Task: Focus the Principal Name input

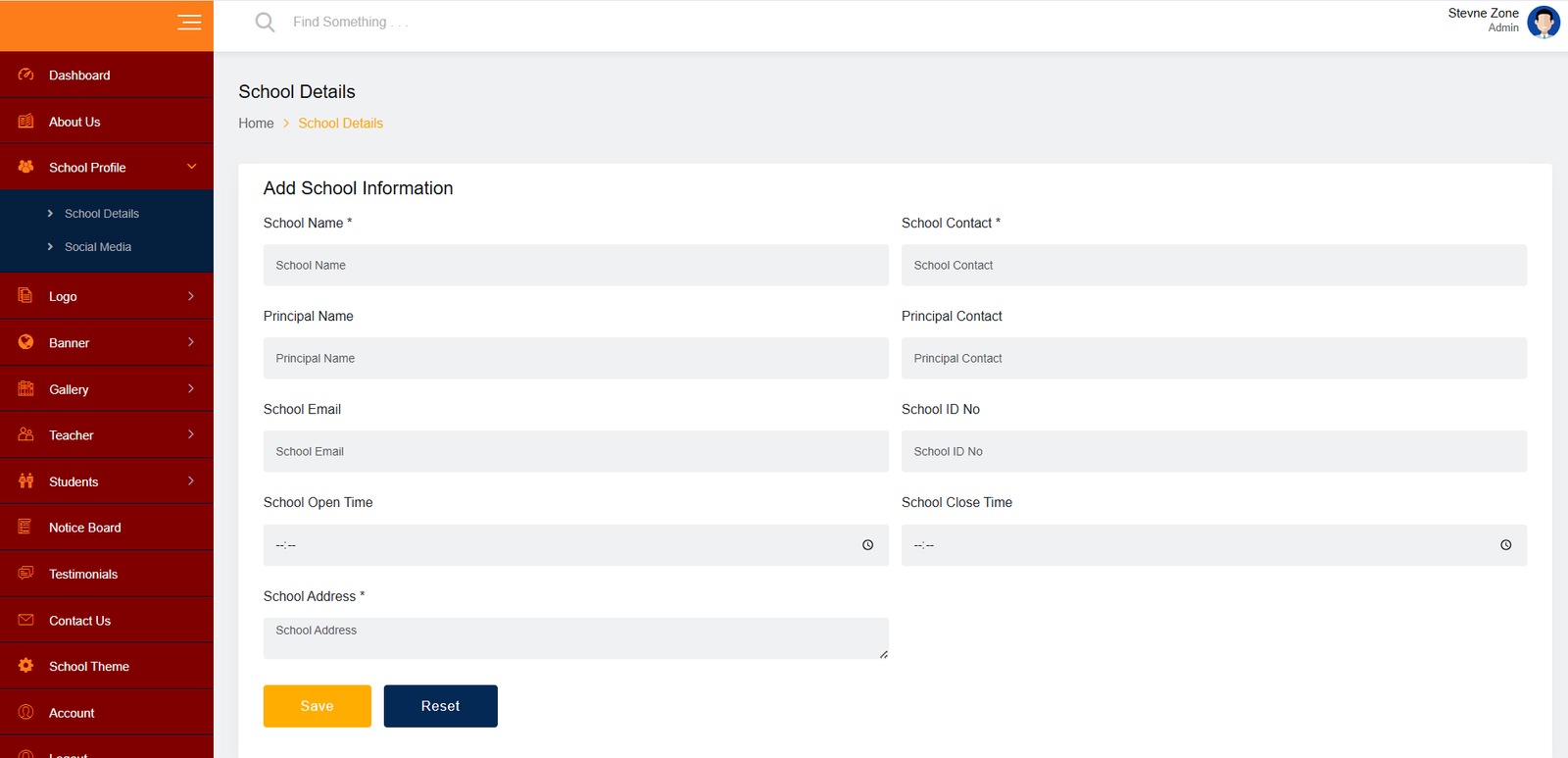Action: tap(576, 358)
